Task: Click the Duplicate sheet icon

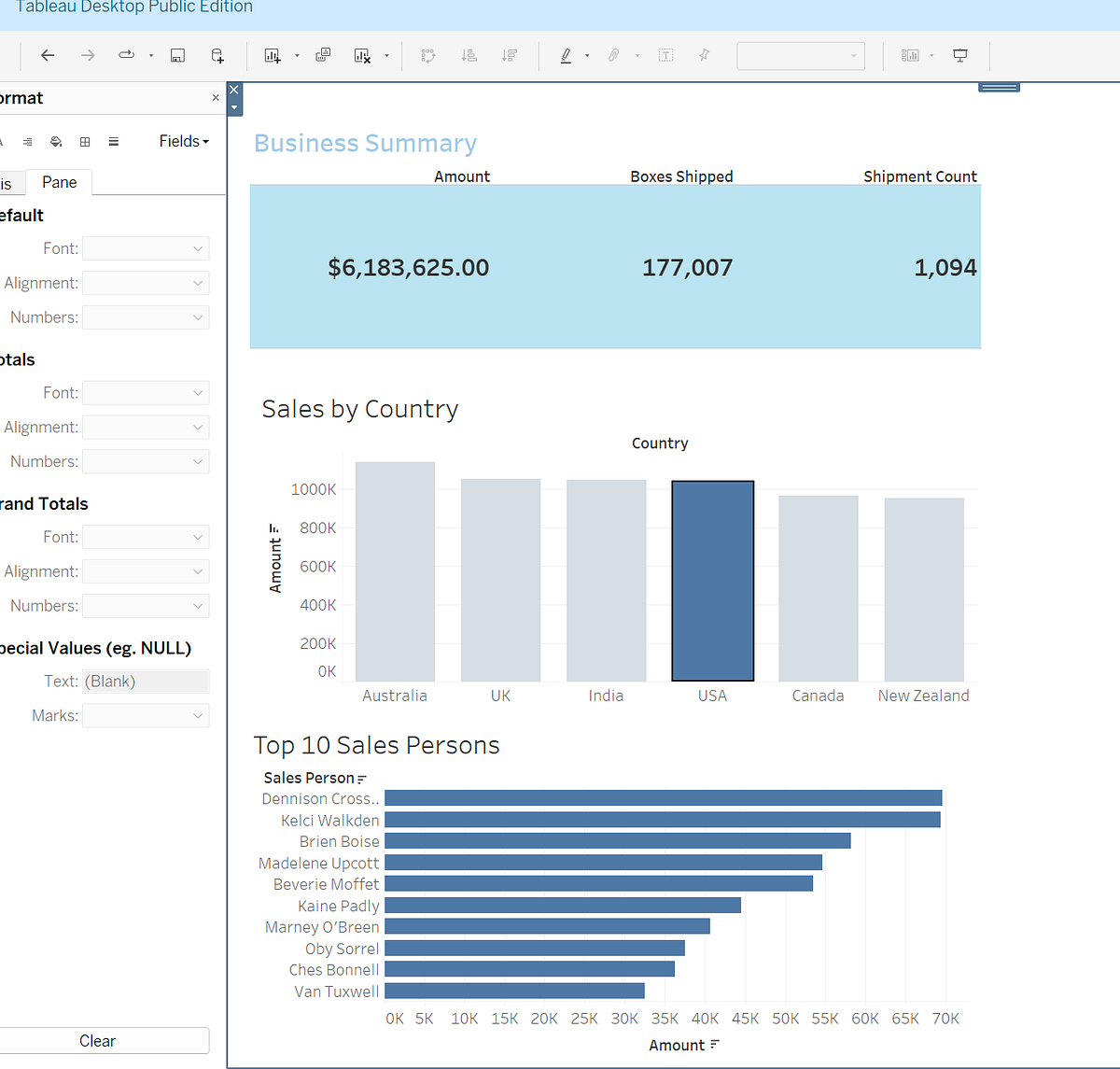Action: (x=323, y=56)
